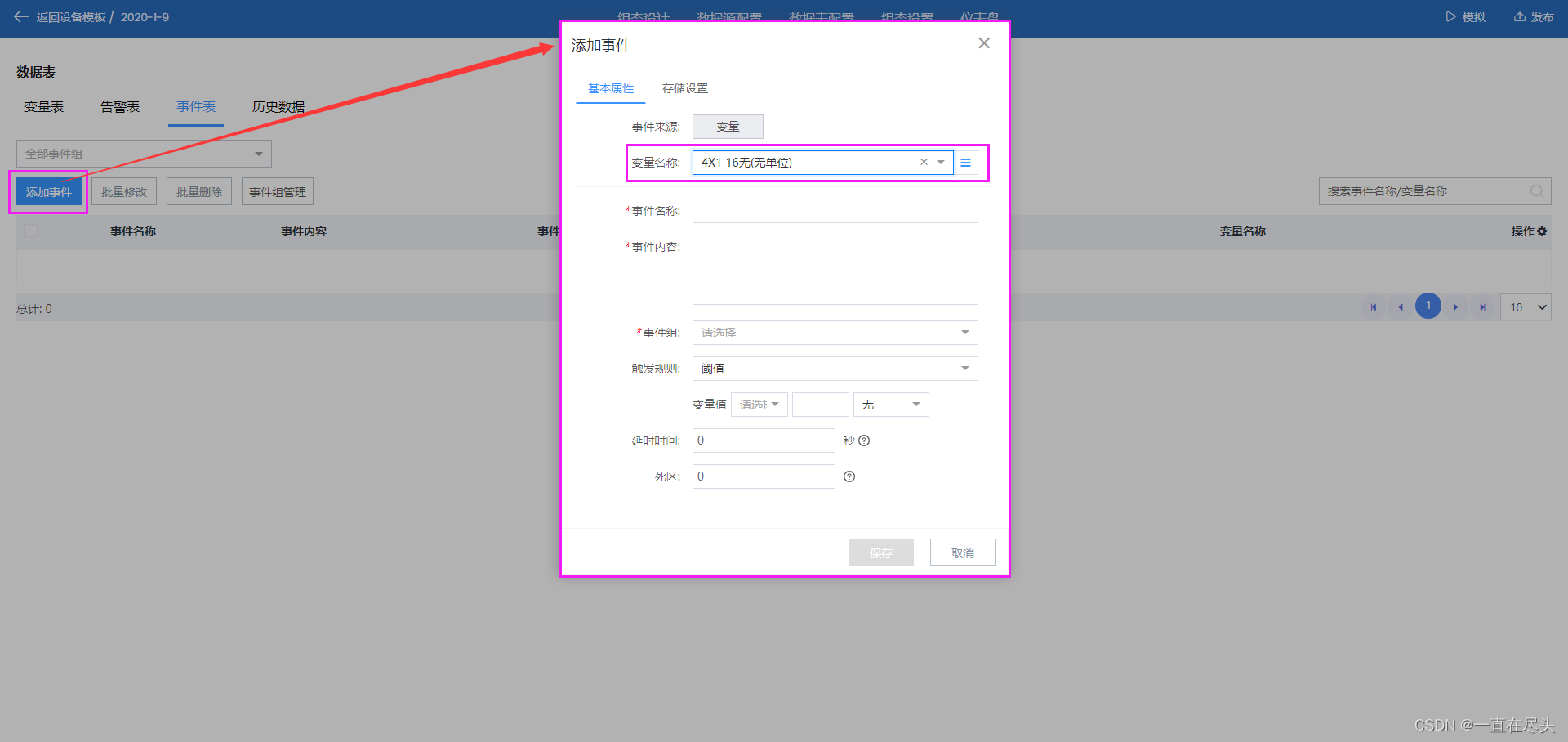The height and width of the screenshot is (742, 1568).
Task: Open the column settings gear in 操作
Action: coord(1542,231)
